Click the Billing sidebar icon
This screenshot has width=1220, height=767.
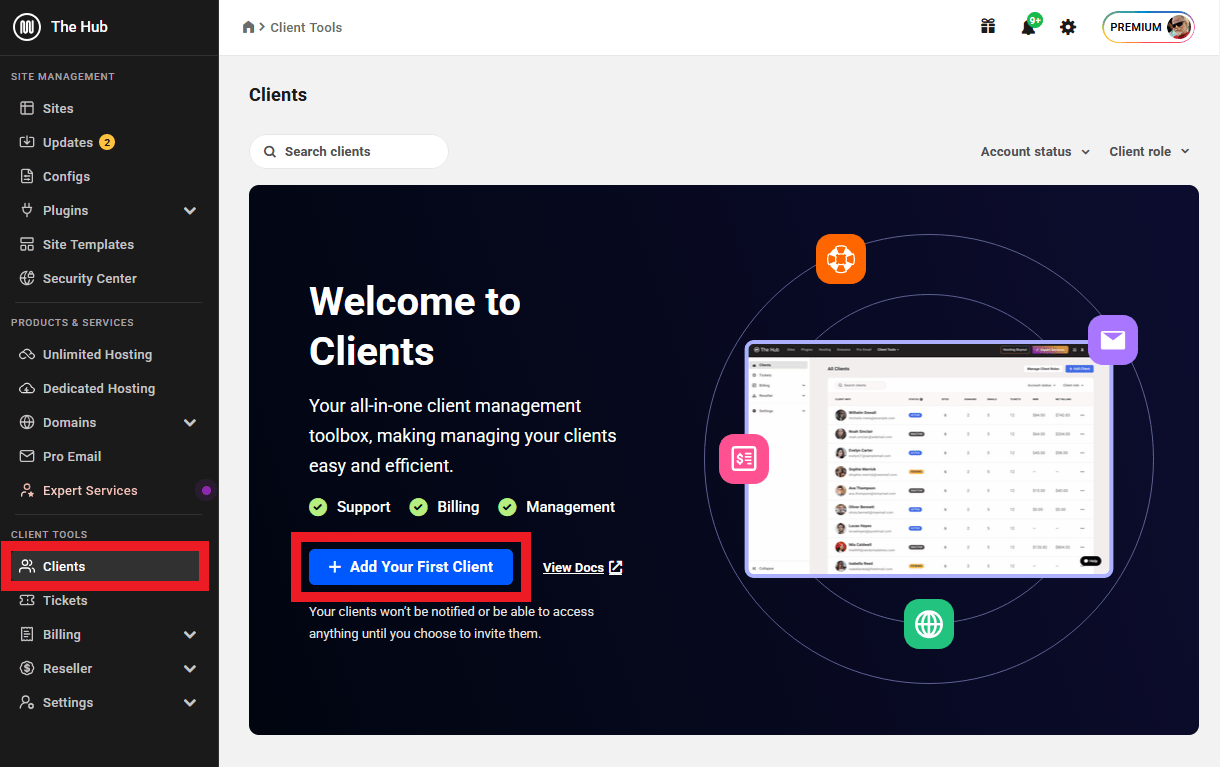coord(27,634)
